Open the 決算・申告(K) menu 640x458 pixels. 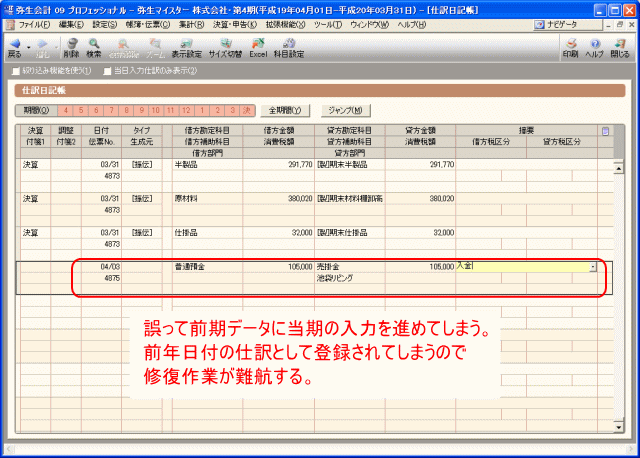click(x=235, y=25)
